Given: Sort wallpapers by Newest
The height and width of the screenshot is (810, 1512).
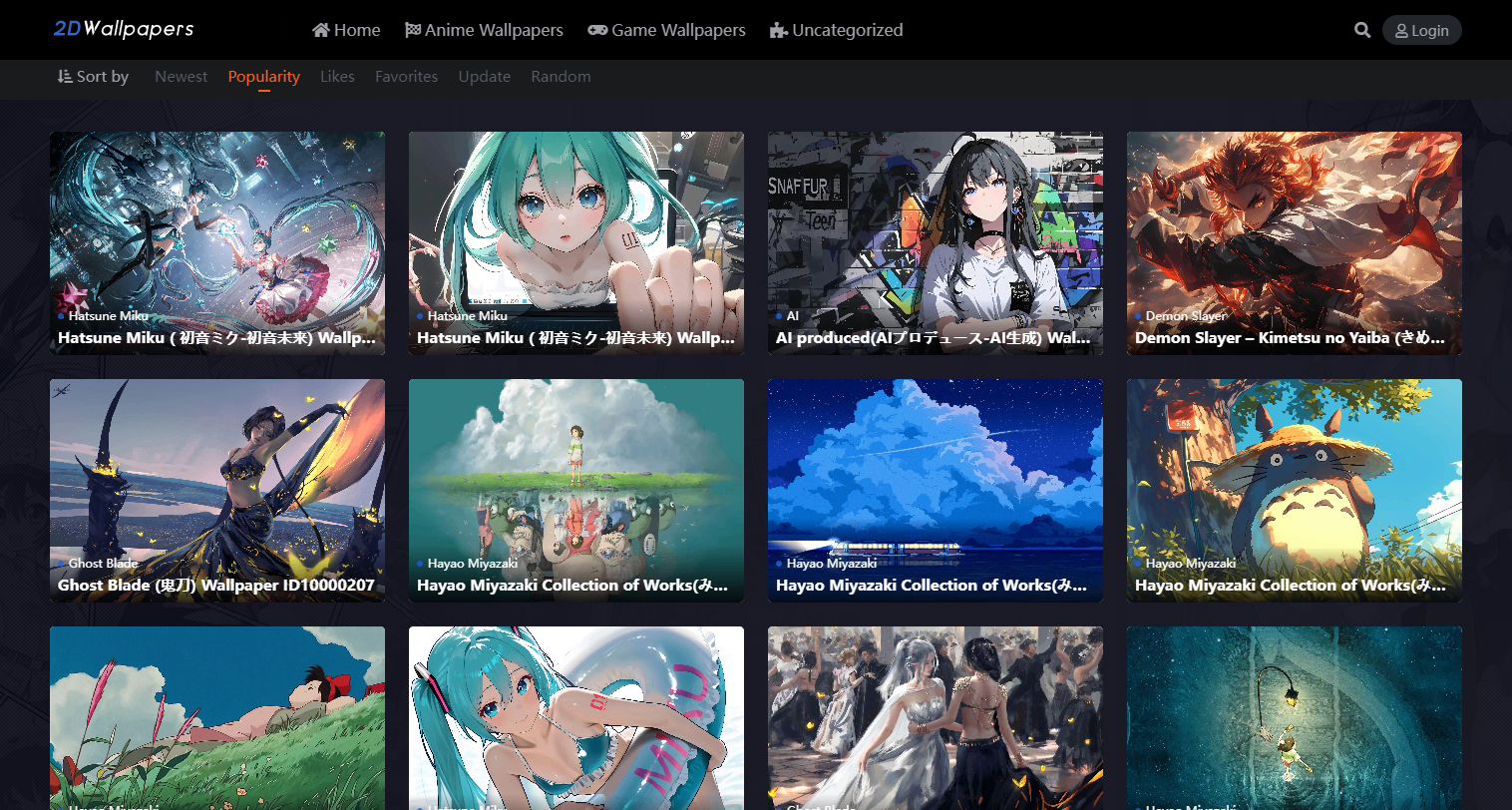Looking at the screenshot, I should [182, 77].
